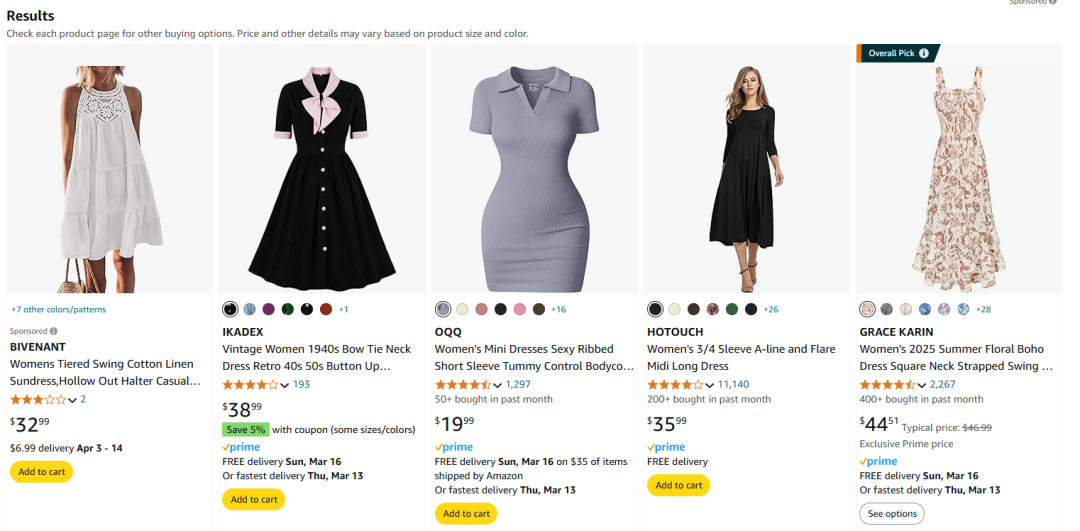The image size is (1080, 531).
Task: Choose green color swatch for HOTOUCH dress
Action: pos(731,309)
